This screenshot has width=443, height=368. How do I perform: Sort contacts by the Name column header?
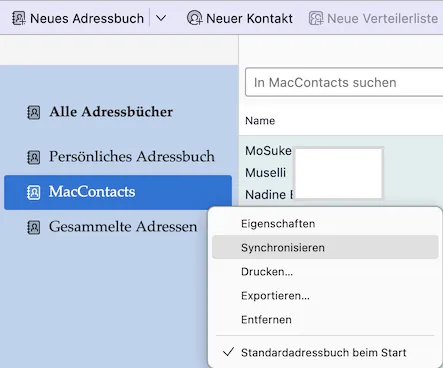(x=260, y=121)
